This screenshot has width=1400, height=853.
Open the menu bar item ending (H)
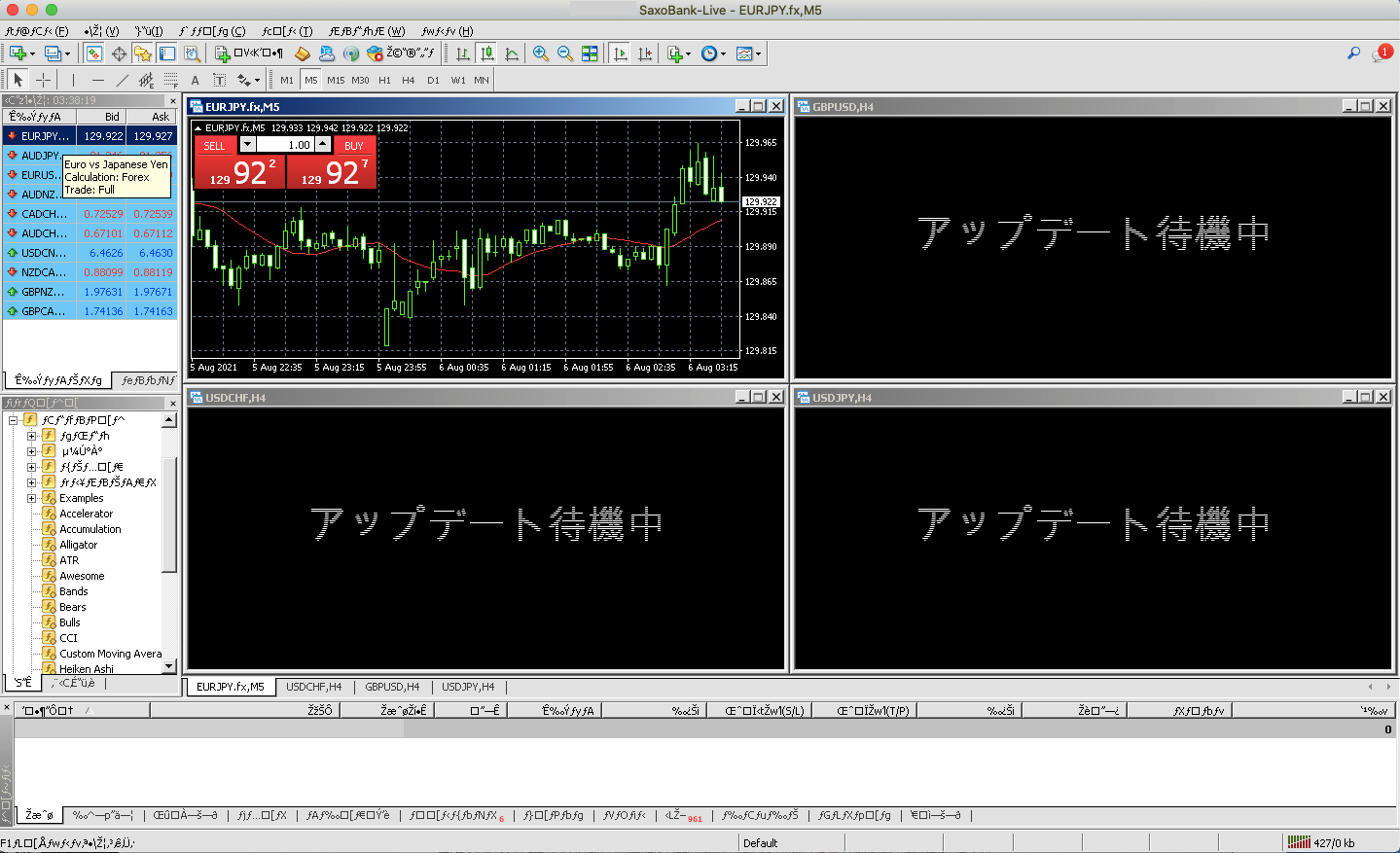[448, 31]
